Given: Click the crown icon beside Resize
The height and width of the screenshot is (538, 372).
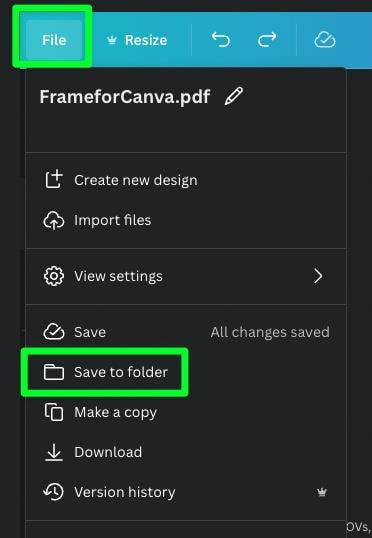Looking at the screenshot, I should click(112, 40).
